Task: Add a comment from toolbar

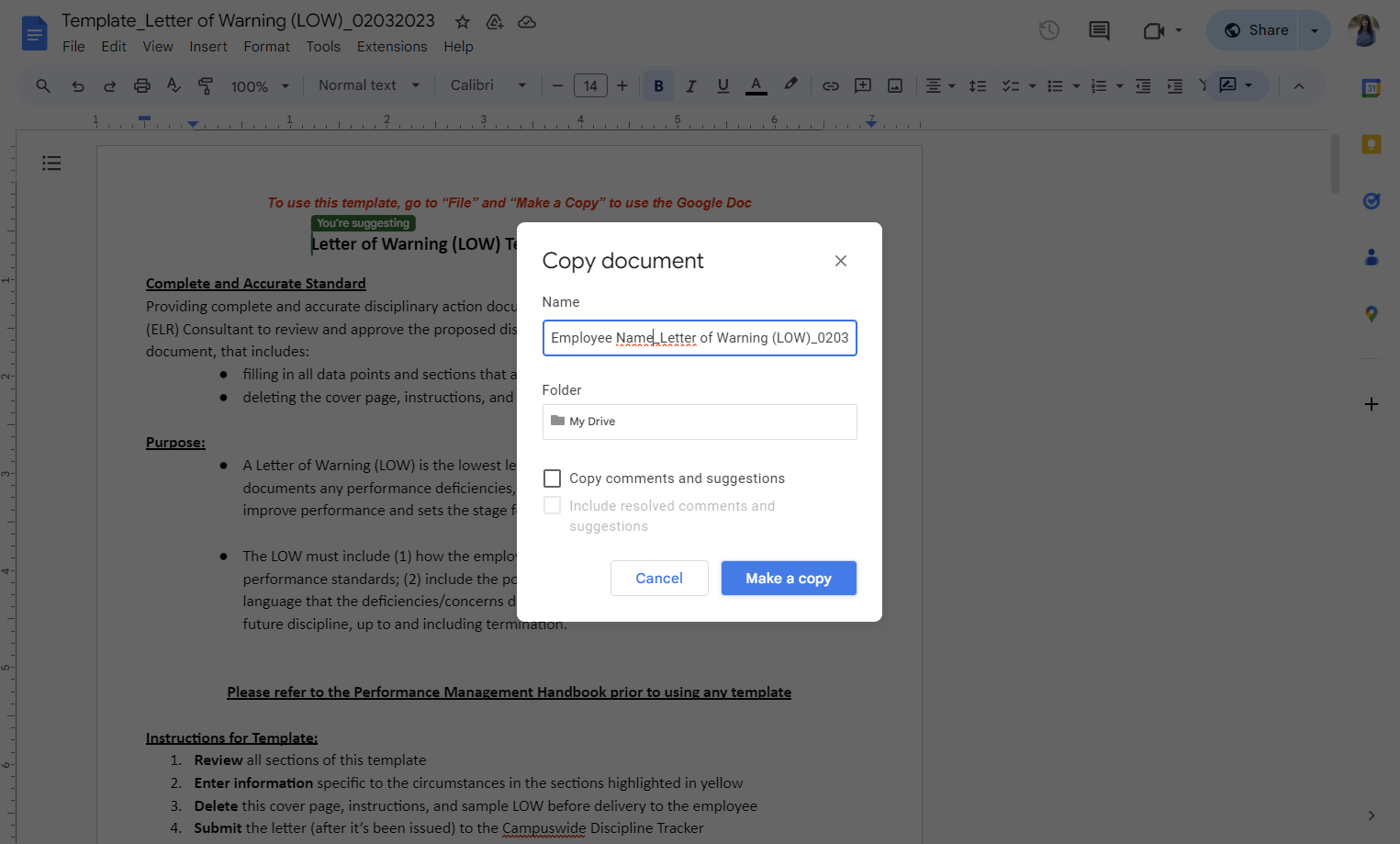Action: [863, 85]
